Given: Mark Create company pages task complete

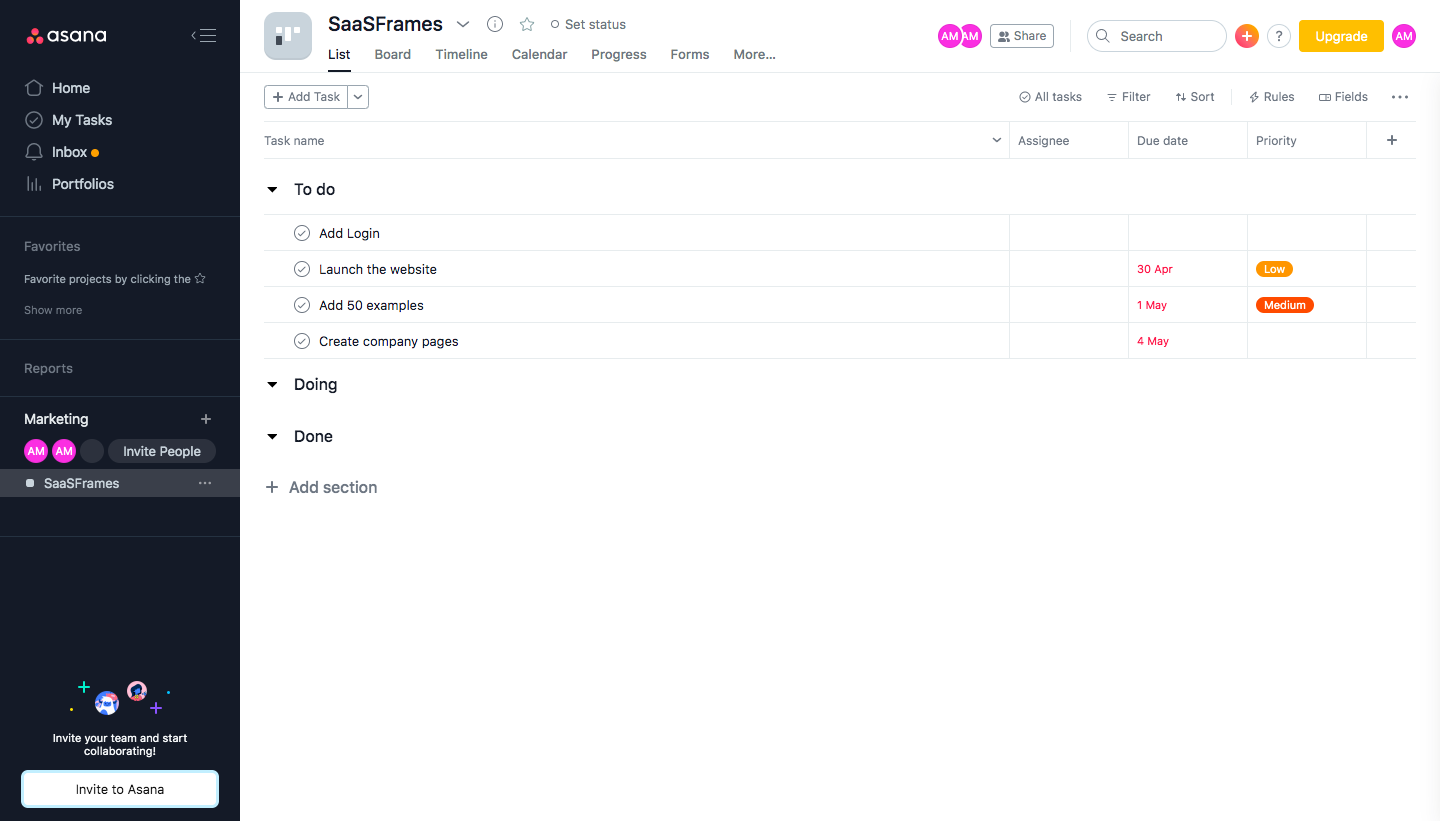Looking at the screenshot, I should click(x=302, y=341).
